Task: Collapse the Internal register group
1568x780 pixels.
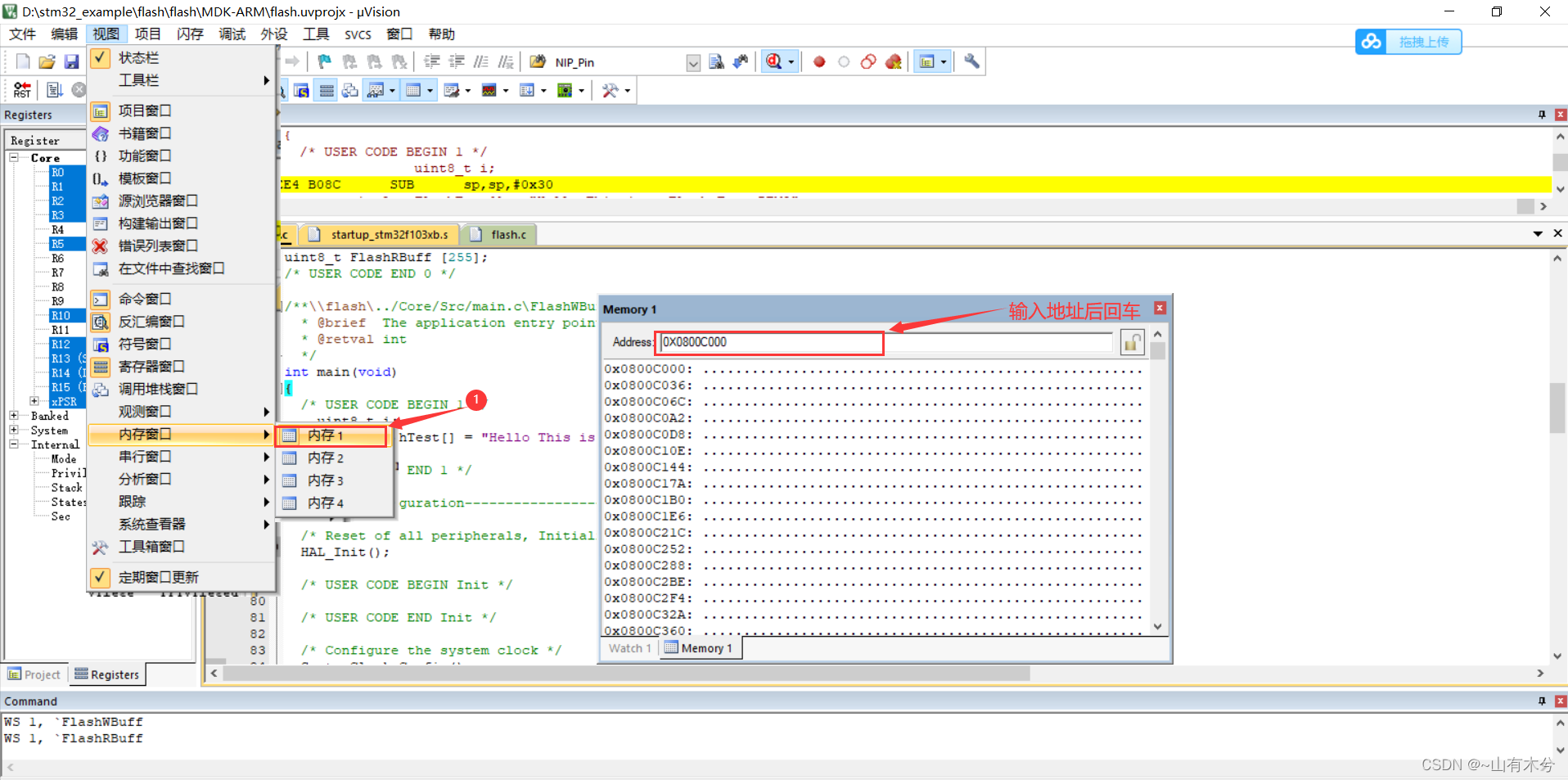Action: (x=14, y=444)
